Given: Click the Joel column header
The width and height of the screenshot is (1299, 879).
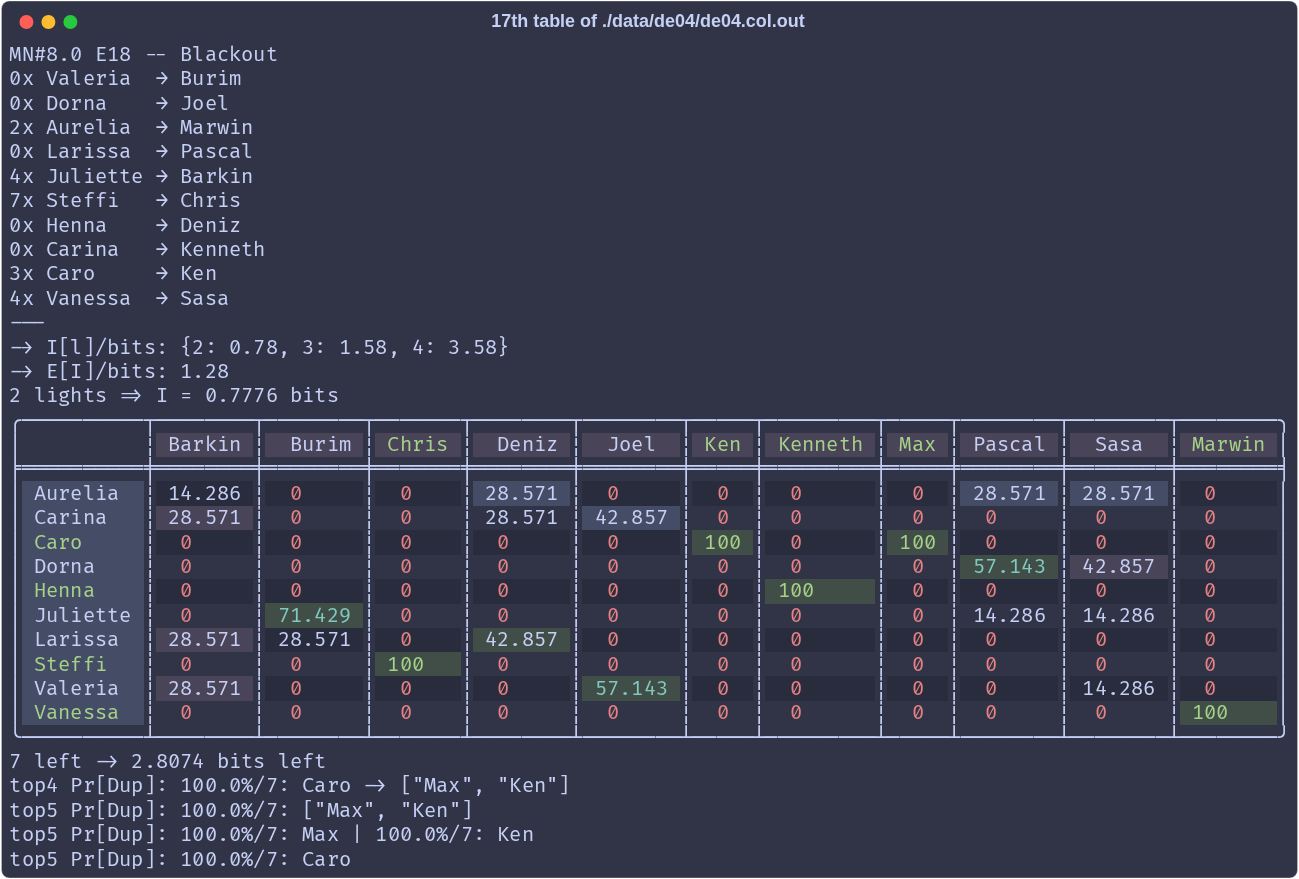Looking at the screenshot, I should tap(631, 445).
